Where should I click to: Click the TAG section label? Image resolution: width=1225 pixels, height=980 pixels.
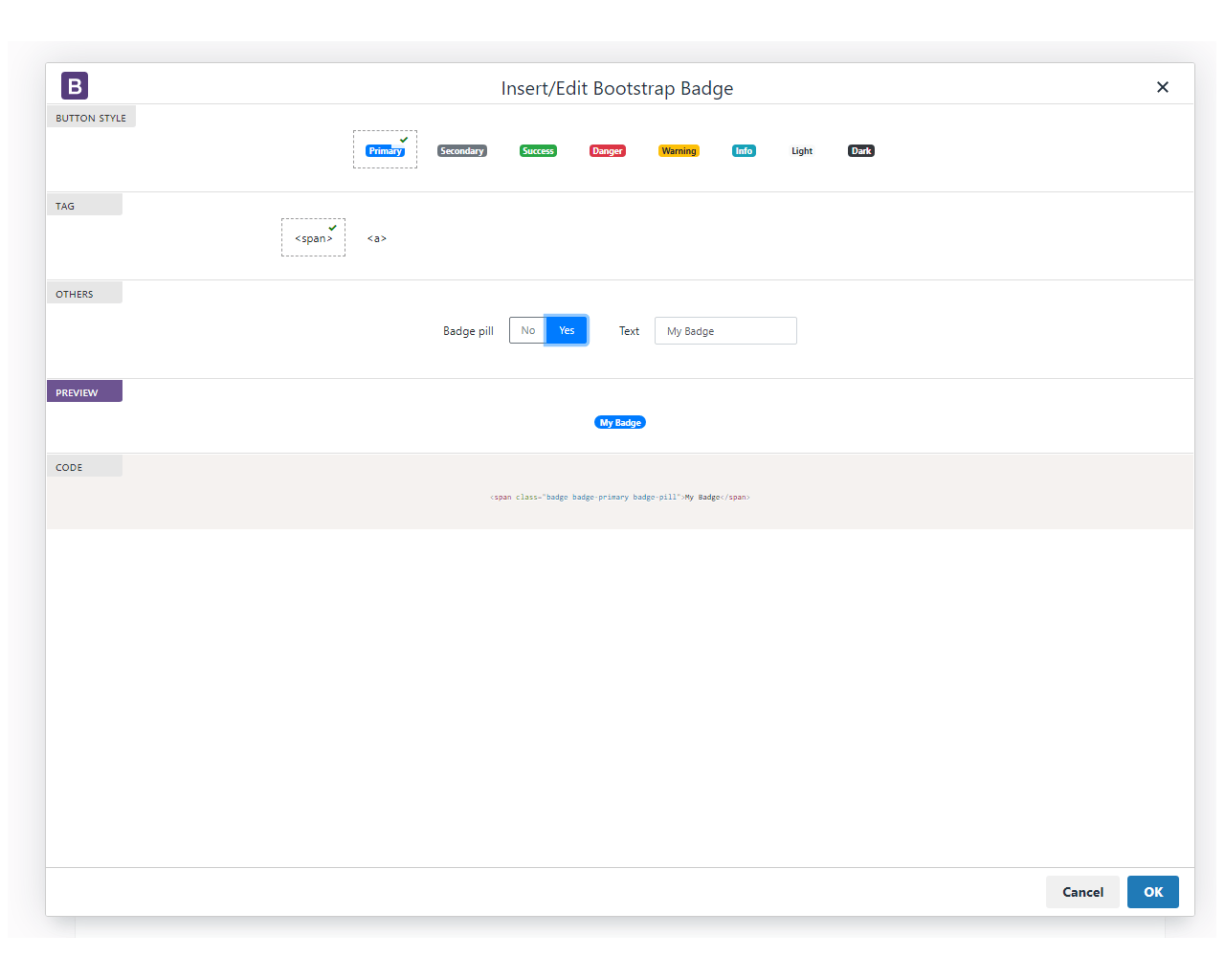click(x=84, y=206)
